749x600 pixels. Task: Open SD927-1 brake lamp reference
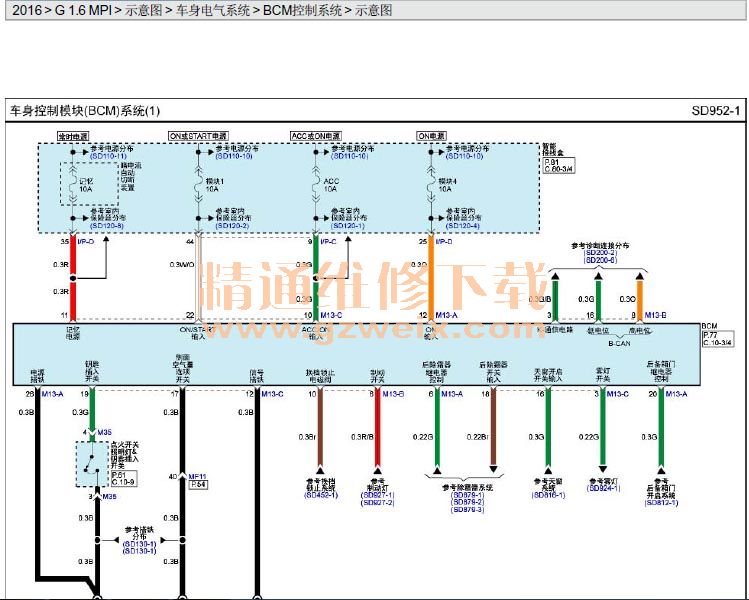point(377,495)
